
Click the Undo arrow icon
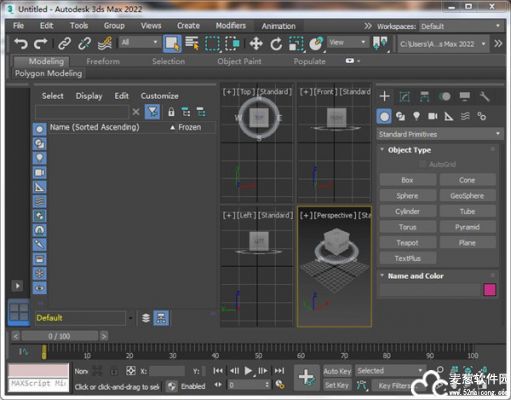pyautogui.click(x=20, y=44)
